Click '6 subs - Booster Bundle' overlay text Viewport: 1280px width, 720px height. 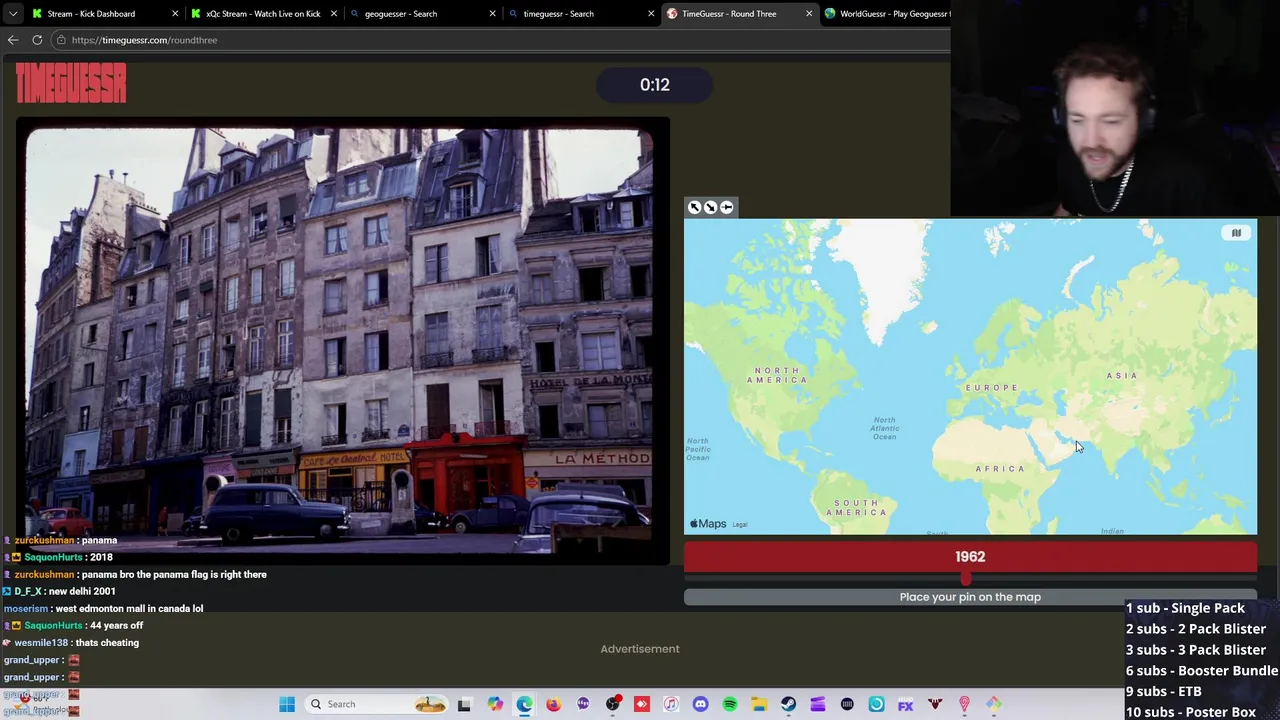point(1202,671)
